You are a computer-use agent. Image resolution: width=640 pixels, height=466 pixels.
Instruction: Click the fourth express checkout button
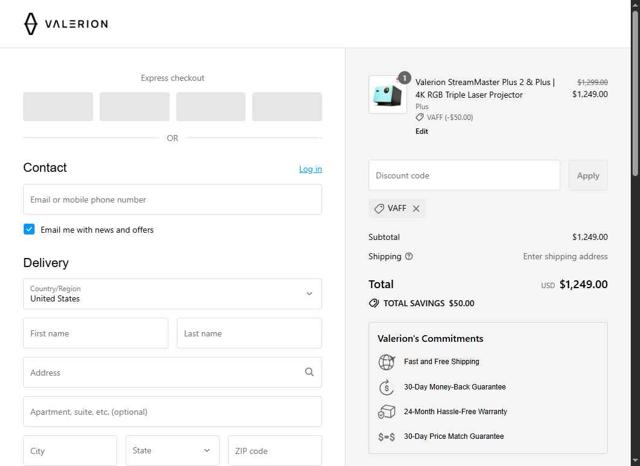click(287, 107)
